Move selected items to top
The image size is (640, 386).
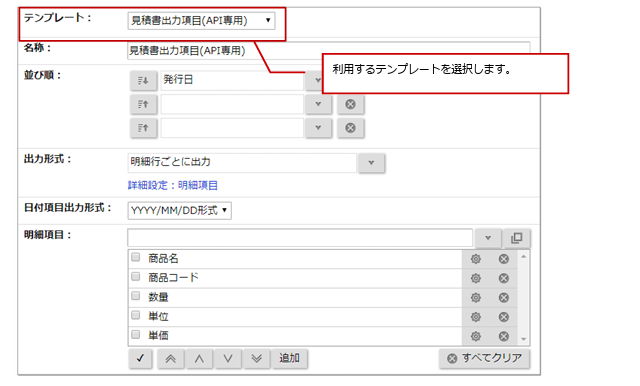[171, 359]
